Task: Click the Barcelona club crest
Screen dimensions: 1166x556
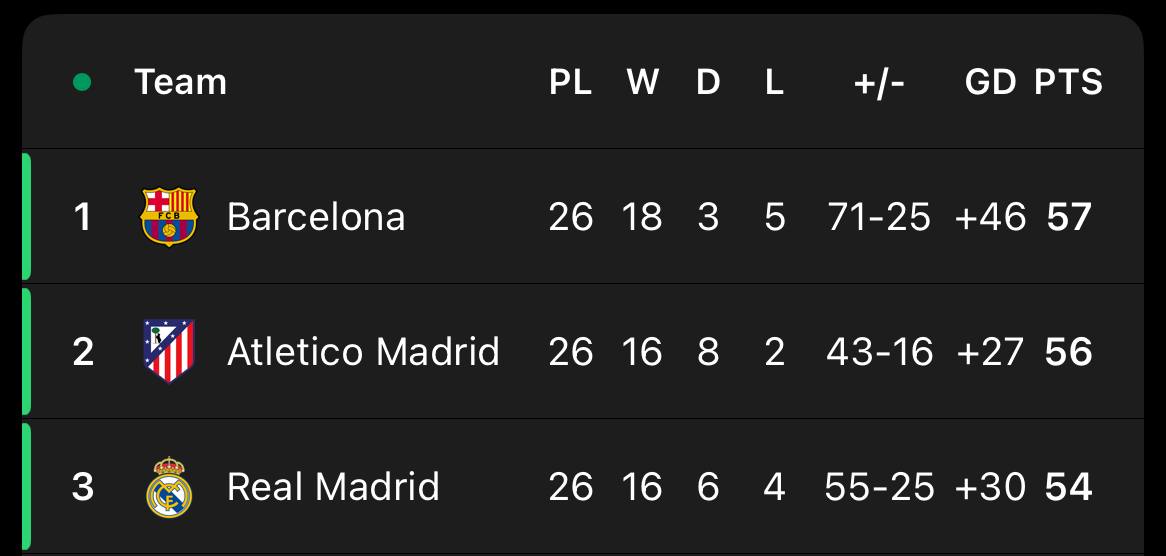Action: [x=169, y=216]
